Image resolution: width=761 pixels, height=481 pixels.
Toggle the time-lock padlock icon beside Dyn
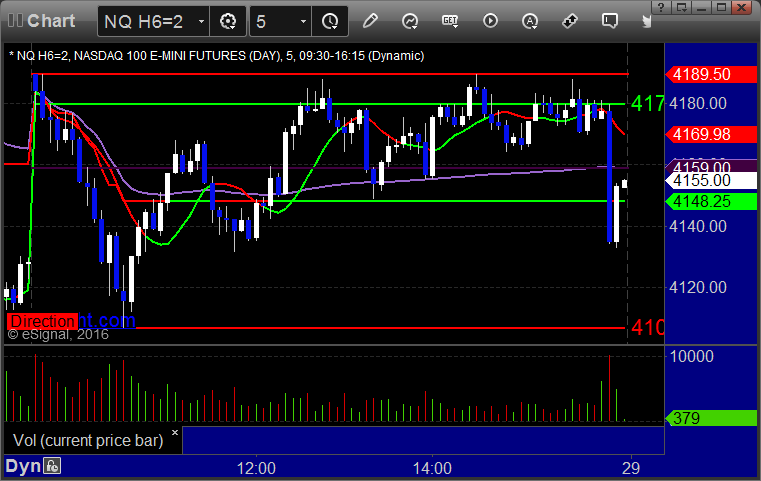(52, 466)
